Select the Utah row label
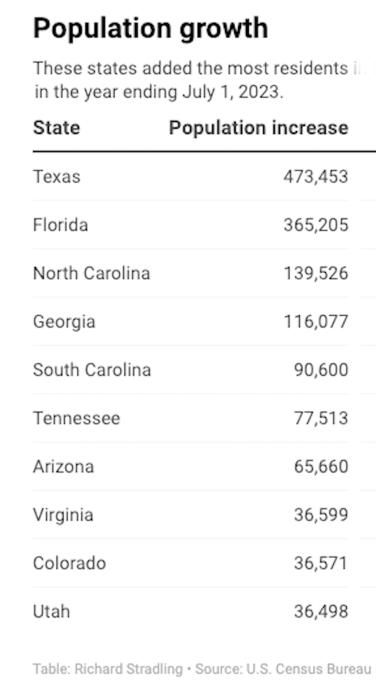 coord(51,611)
